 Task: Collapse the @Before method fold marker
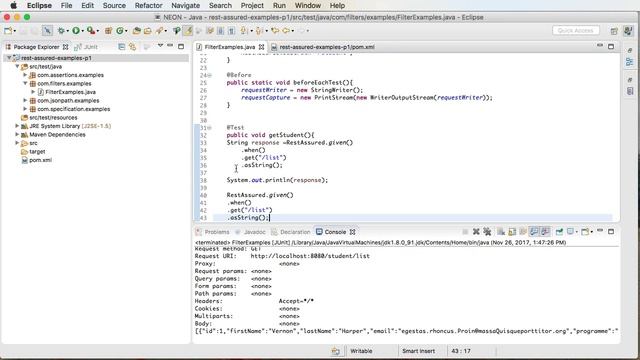tap(209, 75)
